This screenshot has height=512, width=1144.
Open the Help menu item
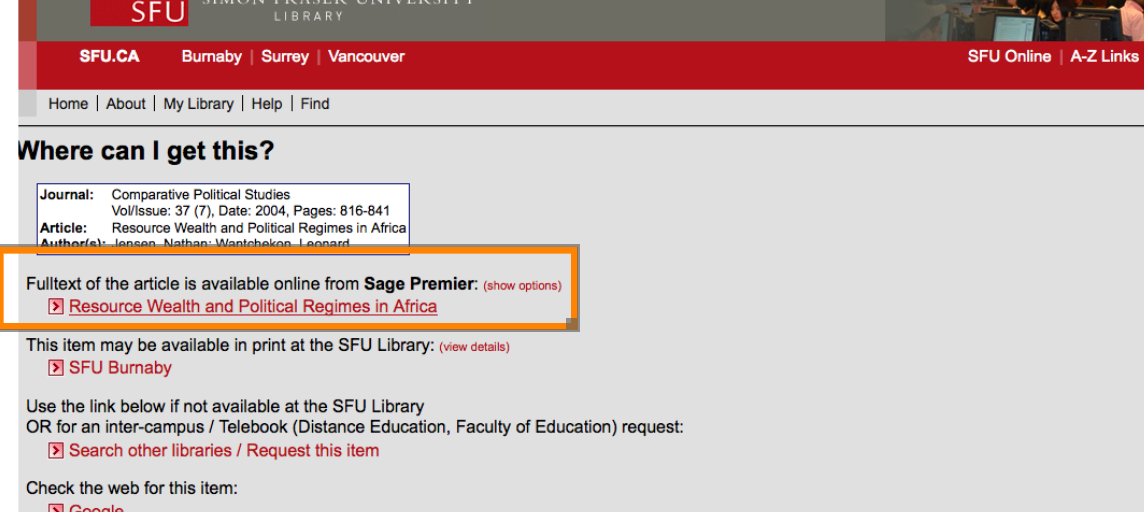pos(266,104)
